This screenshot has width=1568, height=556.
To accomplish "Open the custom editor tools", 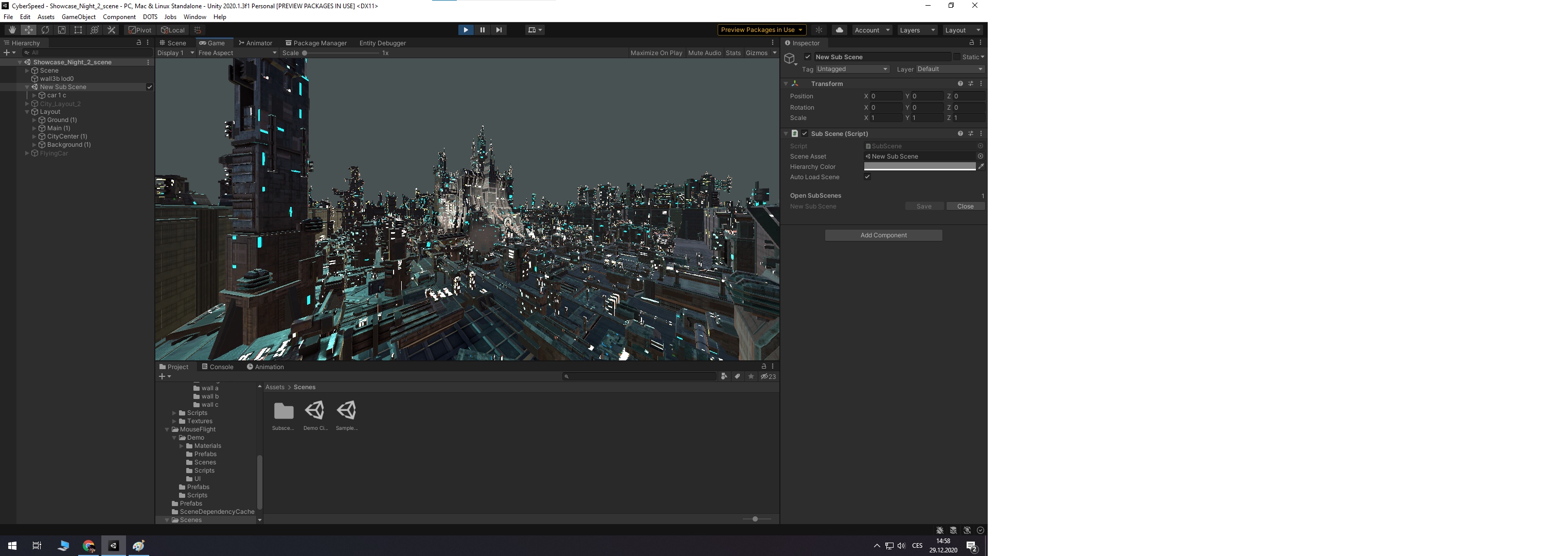I will coord(112,30).
